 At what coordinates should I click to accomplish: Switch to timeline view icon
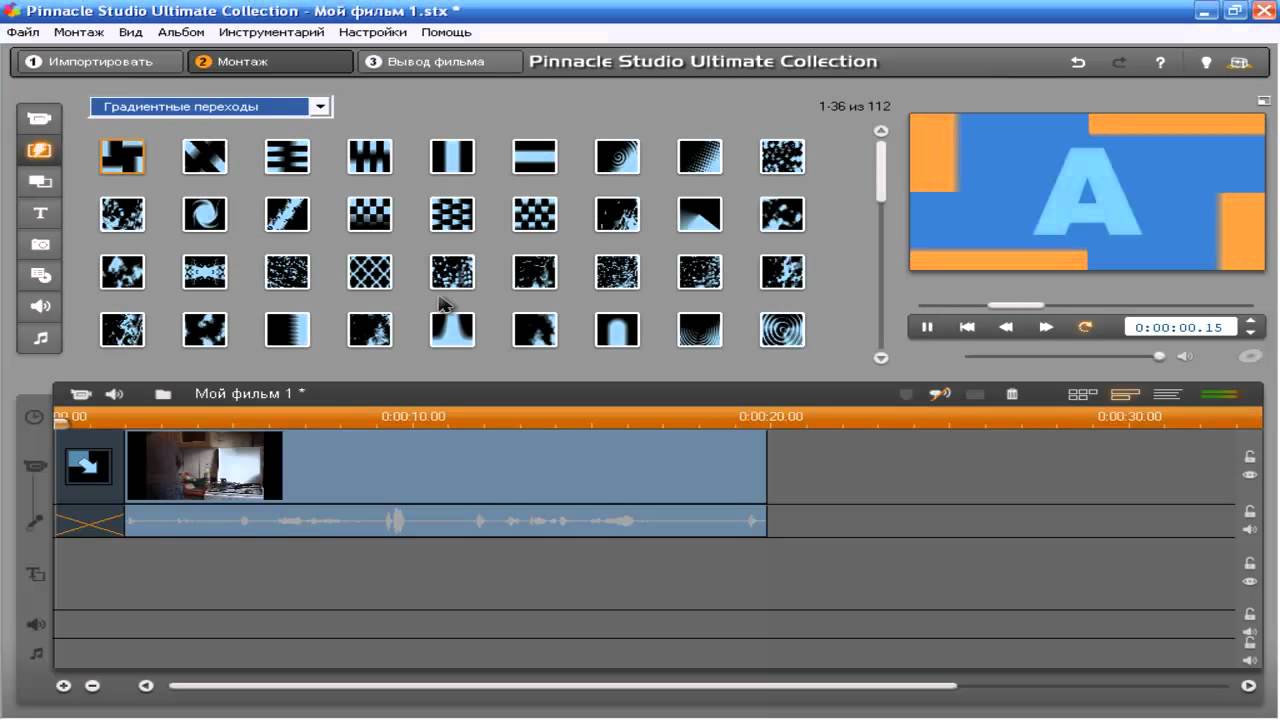click(1126, 394)
